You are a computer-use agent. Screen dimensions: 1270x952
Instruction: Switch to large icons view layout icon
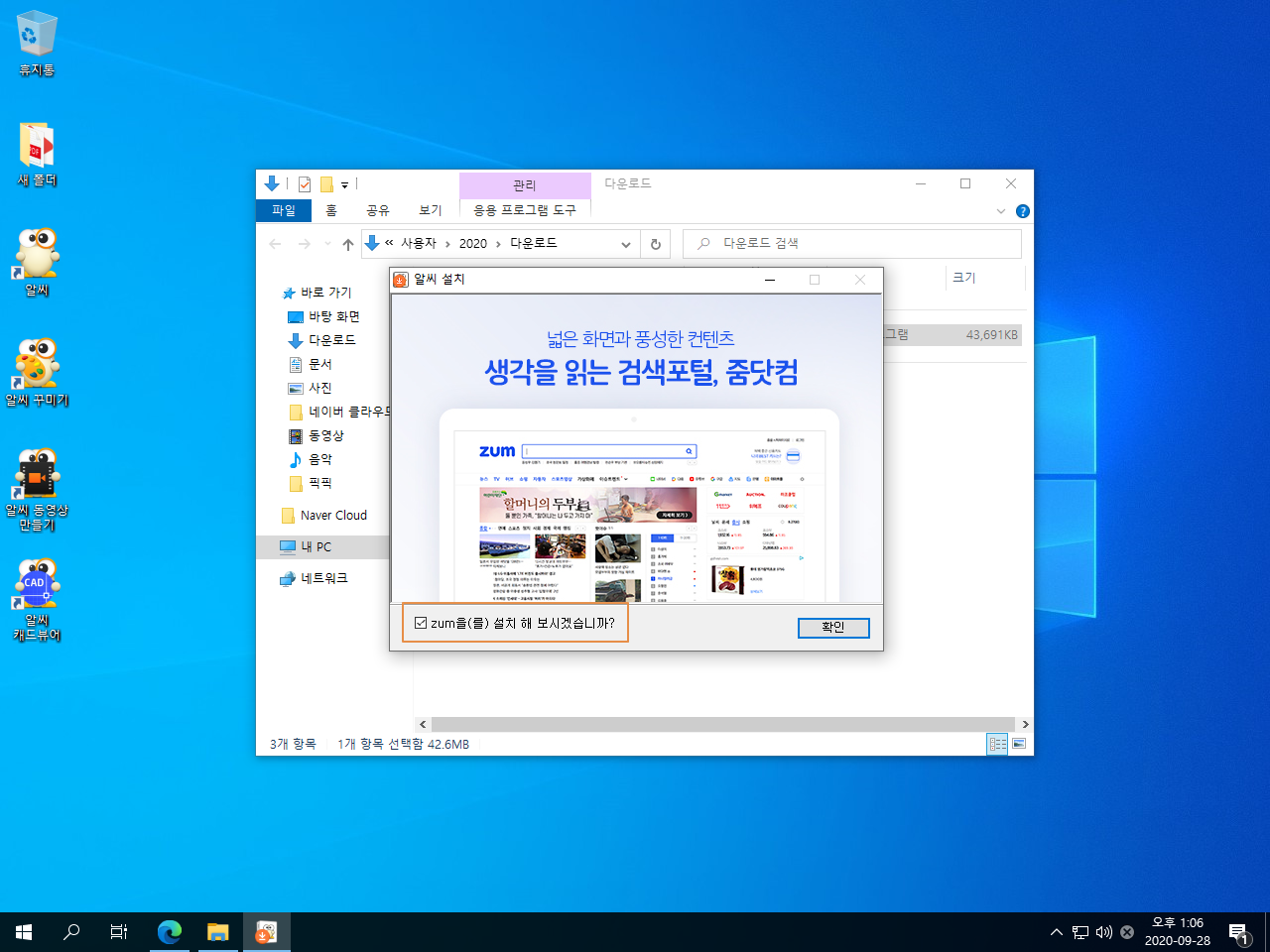pyautogui.click(x=1019, y=744)
